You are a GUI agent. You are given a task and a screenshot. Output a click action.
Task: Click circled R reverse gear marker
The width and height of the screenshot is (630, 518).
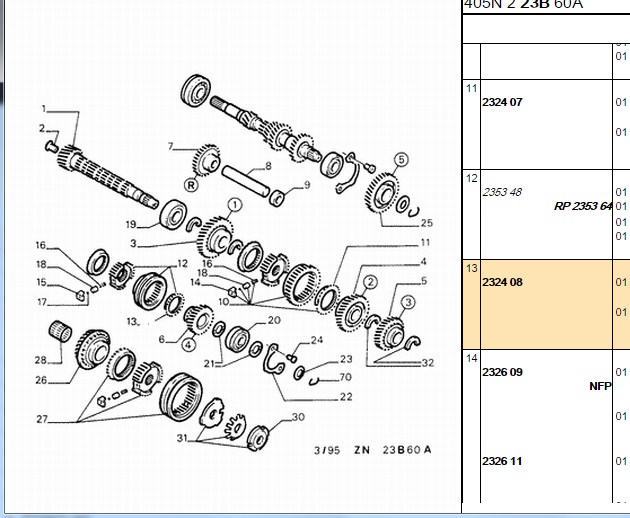coord(191,185)
